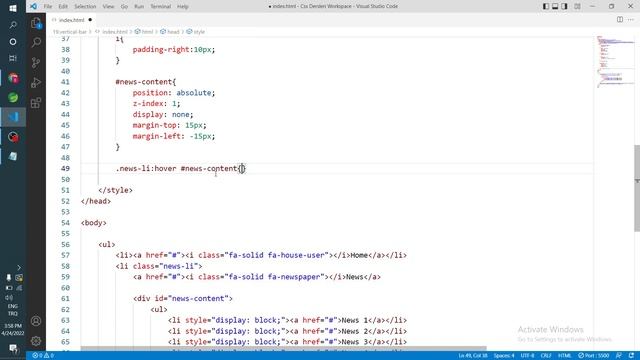This screenshot has height=360, width=640.
Task: Select indentation via Spaces: 4
Action: (504, 356)
